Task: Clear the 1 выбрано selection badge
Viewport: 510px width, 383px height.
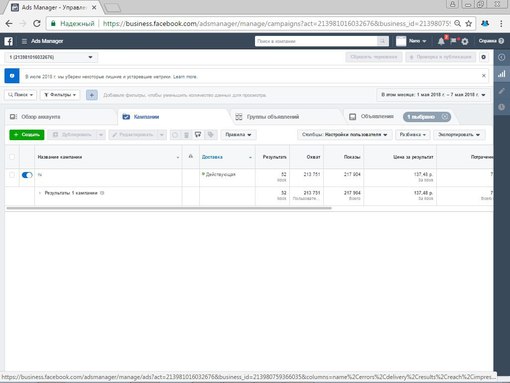Action: 445,116
